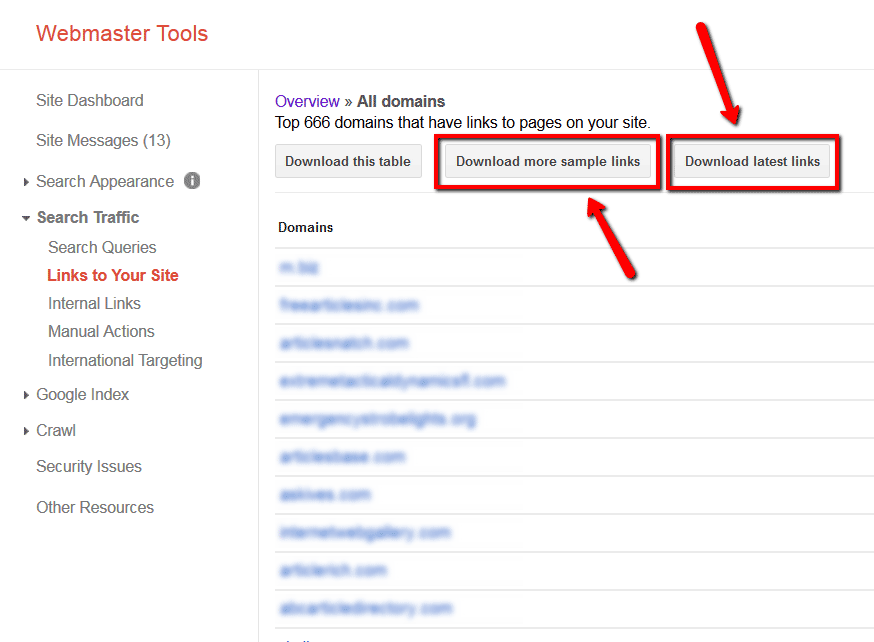Viewport: 874px width, 642px height.
Task: Click the info icon beside Search Appearance
Action: click(190, 181)
